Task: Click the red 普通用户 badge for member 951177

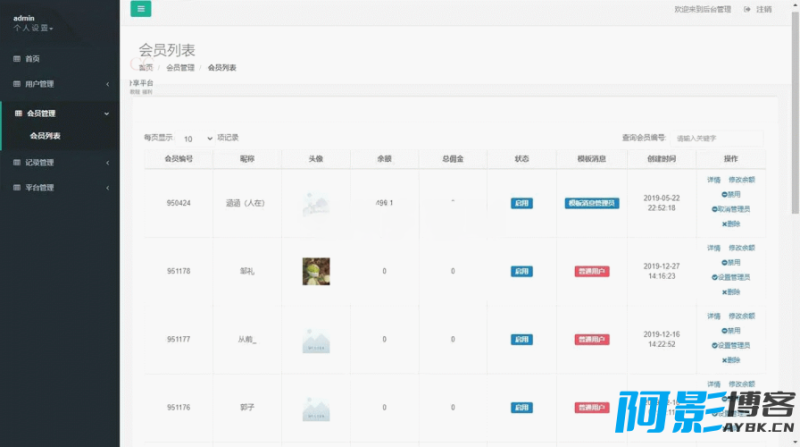Action: tap(591, 339)
